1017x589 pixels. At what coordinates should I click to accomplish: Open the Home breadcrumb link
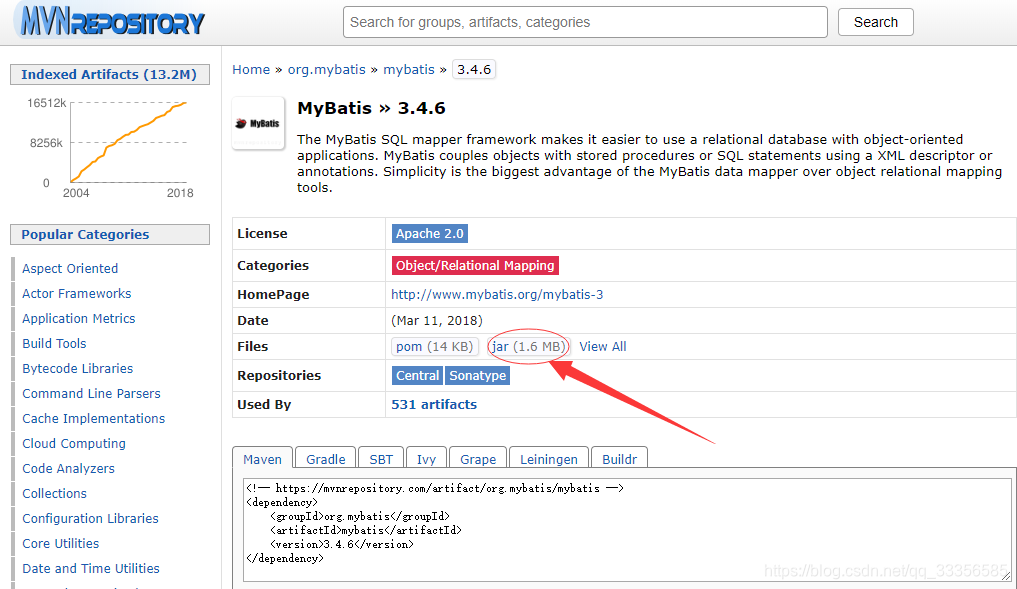(x=251, y=69)
